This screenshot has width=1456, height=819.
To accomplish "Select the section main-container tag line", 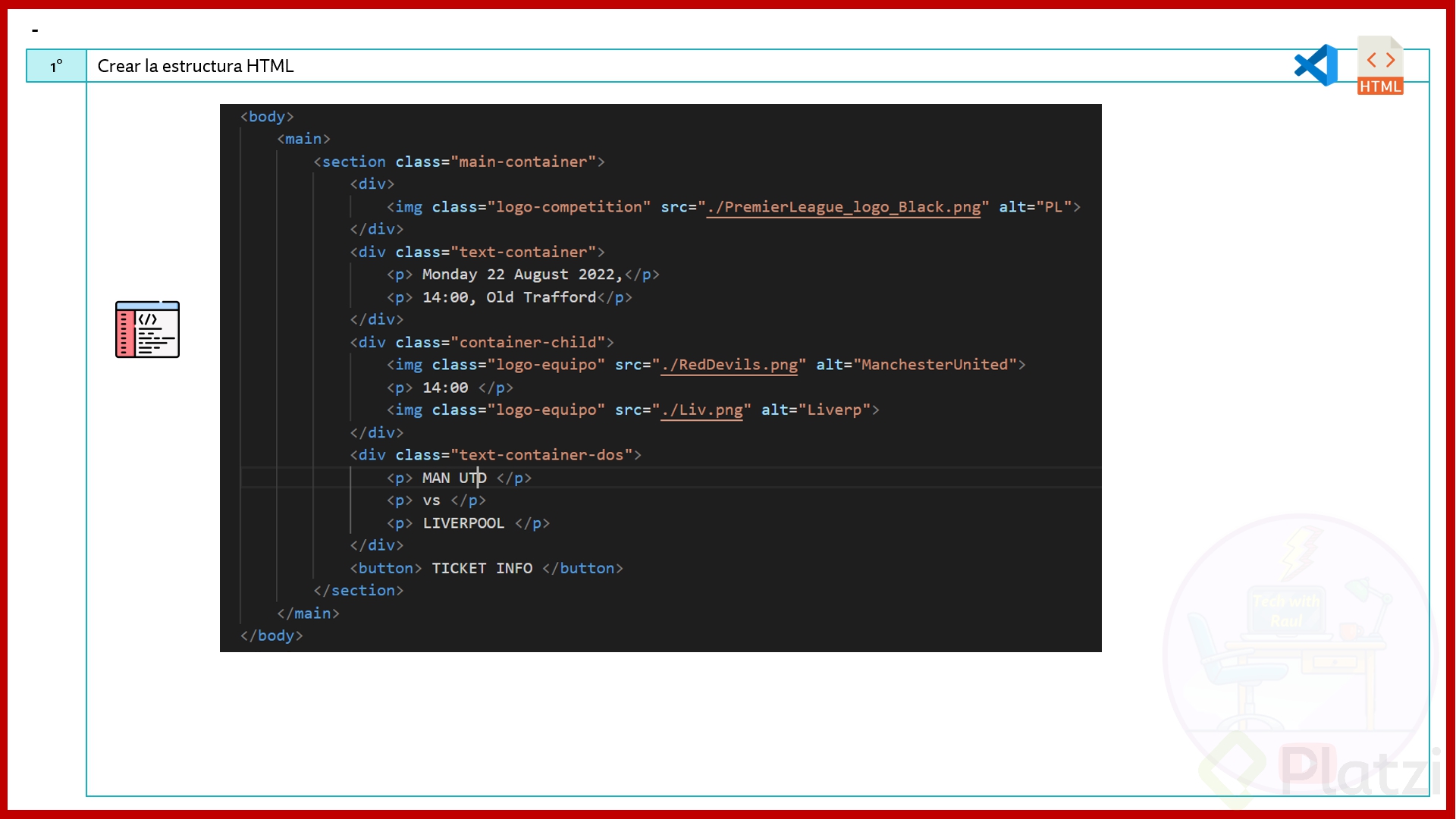I will click(460, 162).
